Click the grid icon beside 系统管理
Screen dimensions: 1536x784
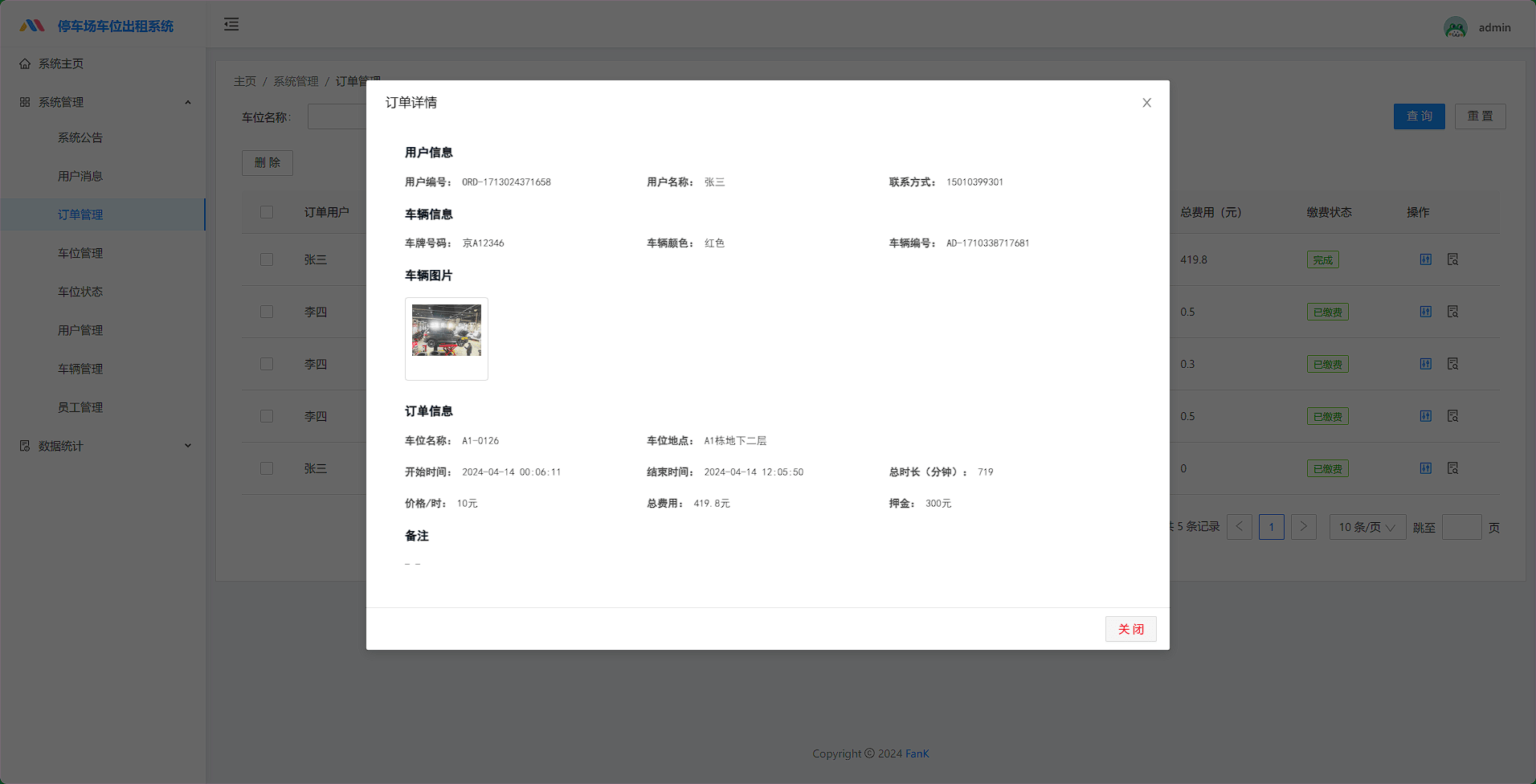click(x=25, y=102)
